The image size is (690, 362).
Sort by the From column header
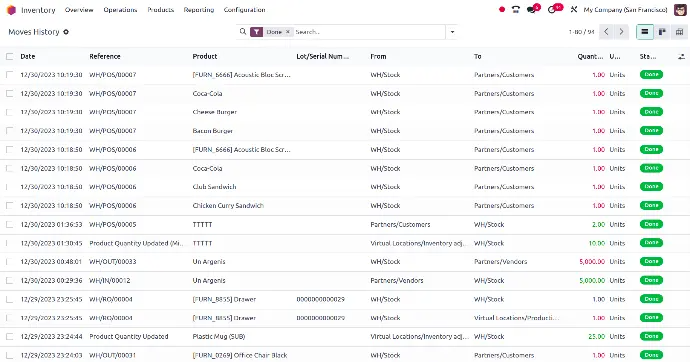coord(378,56)
